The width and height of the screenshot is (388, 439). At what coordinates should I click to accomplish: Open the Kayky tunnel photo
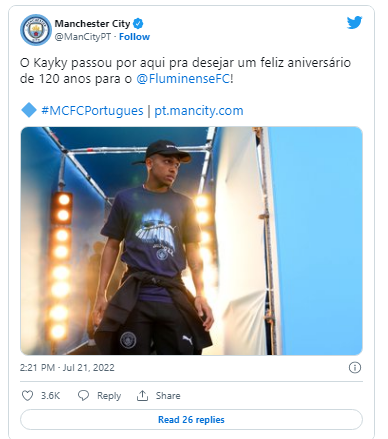[x=191, y=241]
